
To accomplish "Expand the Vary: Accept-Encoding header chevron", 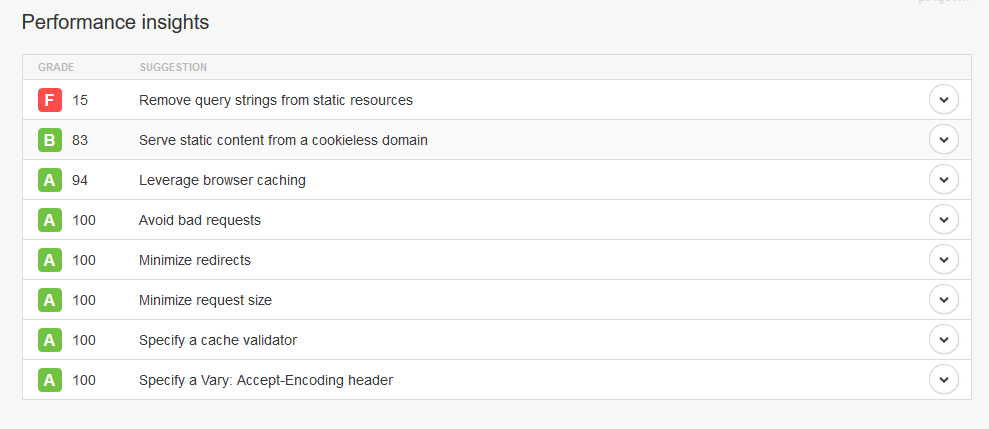I will (943, 380).
